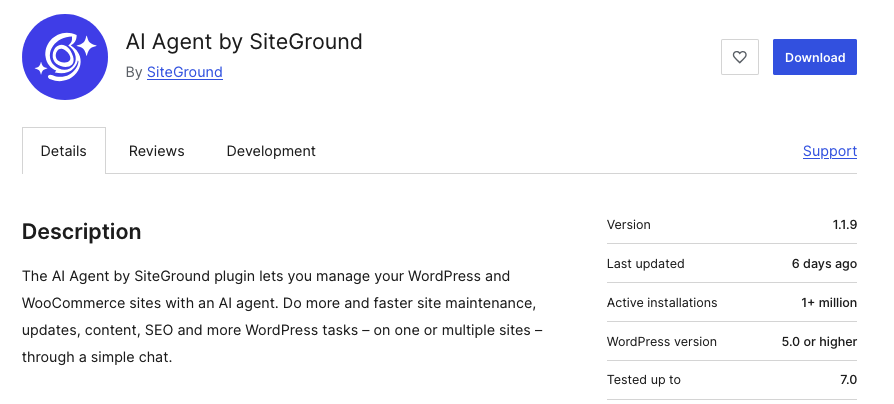894x404 pixels.
Task: Open the Development tab
Action: click(271, 151)
